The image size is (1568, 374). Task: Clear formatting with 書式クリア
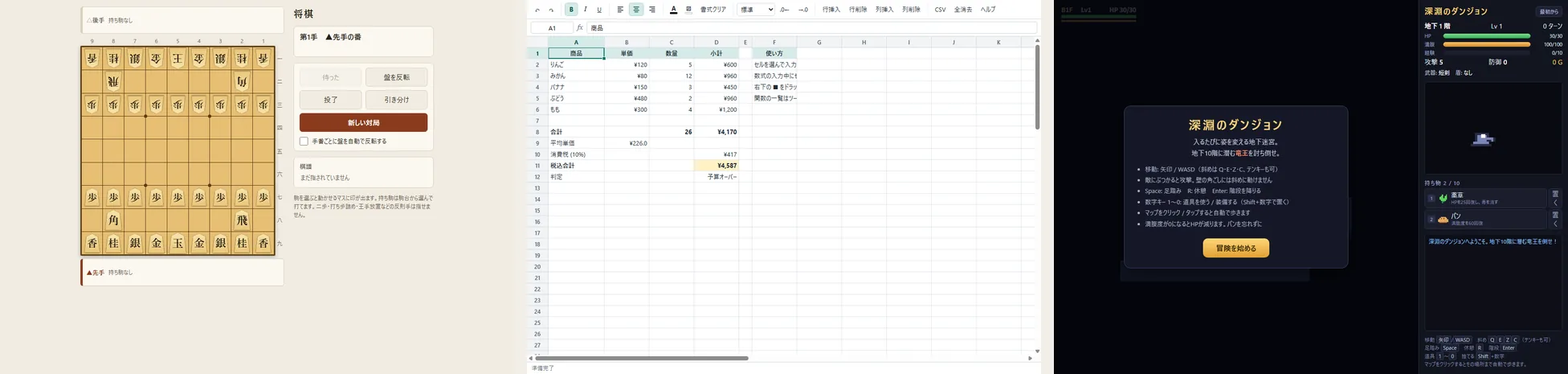pos(713,10)
